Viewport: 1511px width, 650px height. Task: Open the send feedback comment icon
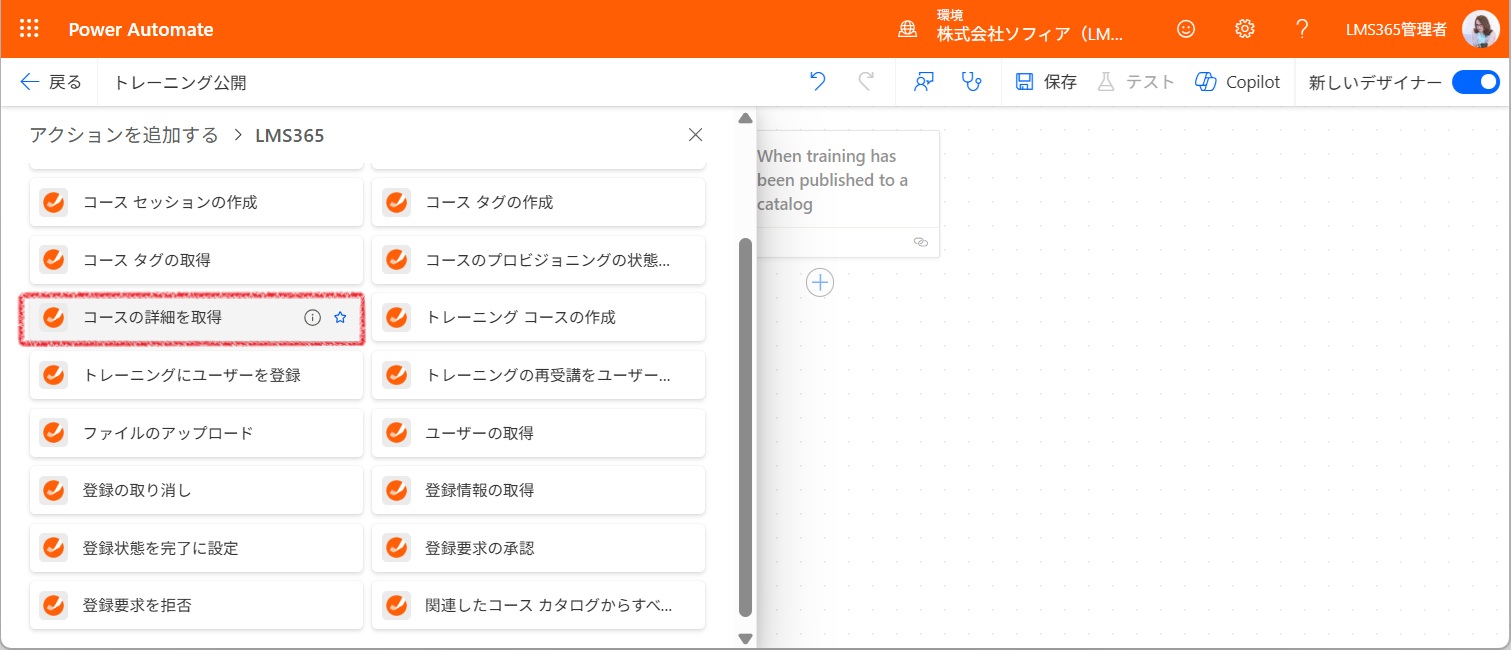[924, 82]
